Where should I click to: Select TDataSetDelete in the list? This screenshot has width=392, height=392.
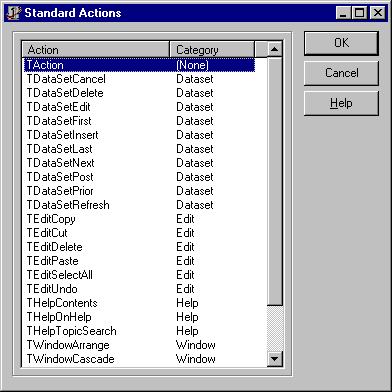coord(139,93)
